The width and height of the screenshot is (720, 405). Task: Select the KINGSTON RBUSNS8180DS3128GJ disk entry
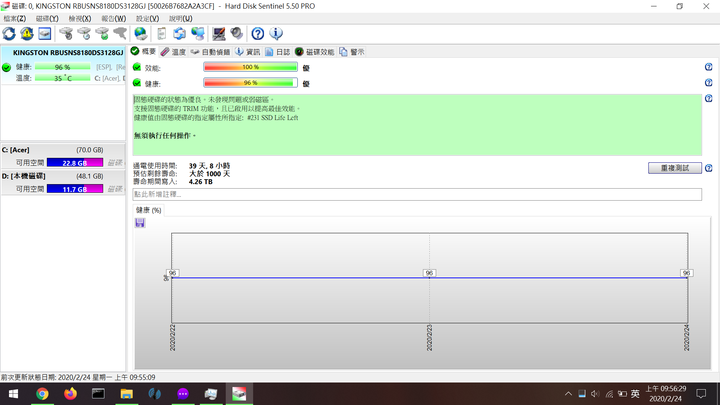[x=63, y=65]
